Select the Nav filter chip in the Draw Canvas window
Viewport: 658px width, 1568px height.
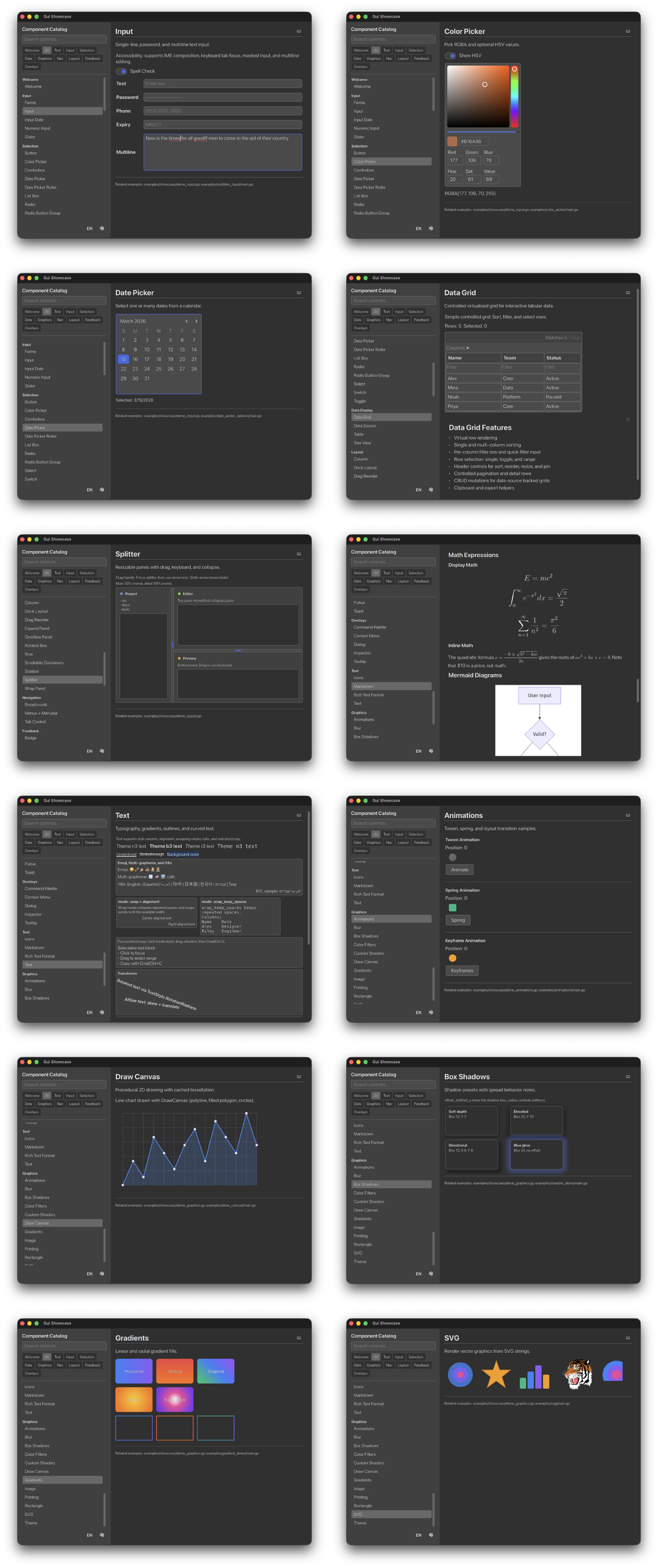pos(60,1104)
